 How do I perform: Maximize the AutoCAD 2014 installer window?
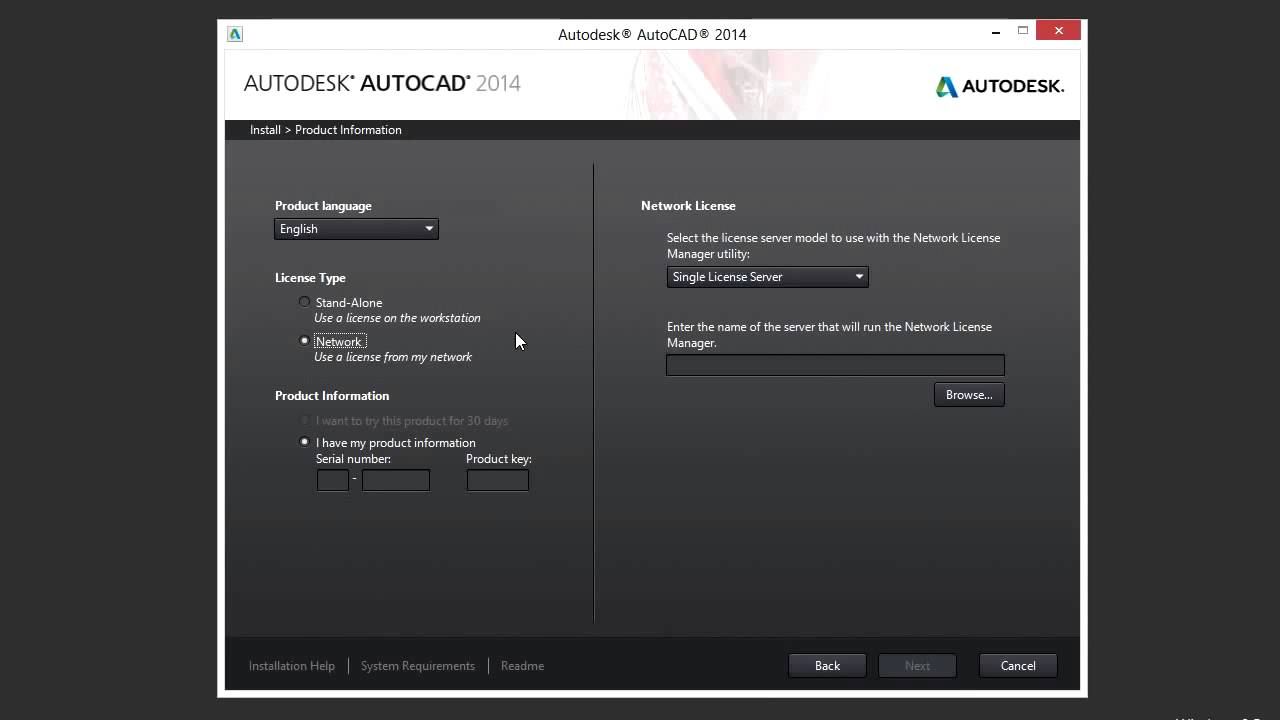[x=1023, y=32]
